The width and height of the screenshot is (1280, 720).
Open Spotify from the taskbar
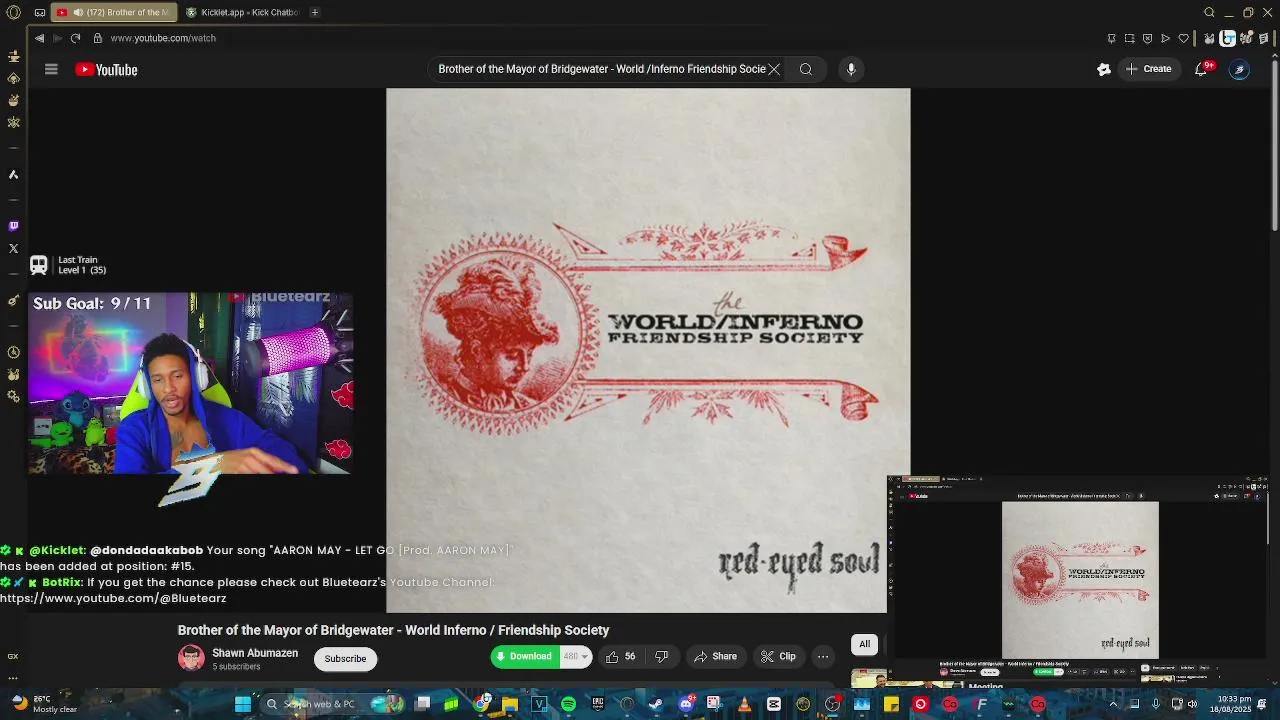pos(568,704)
